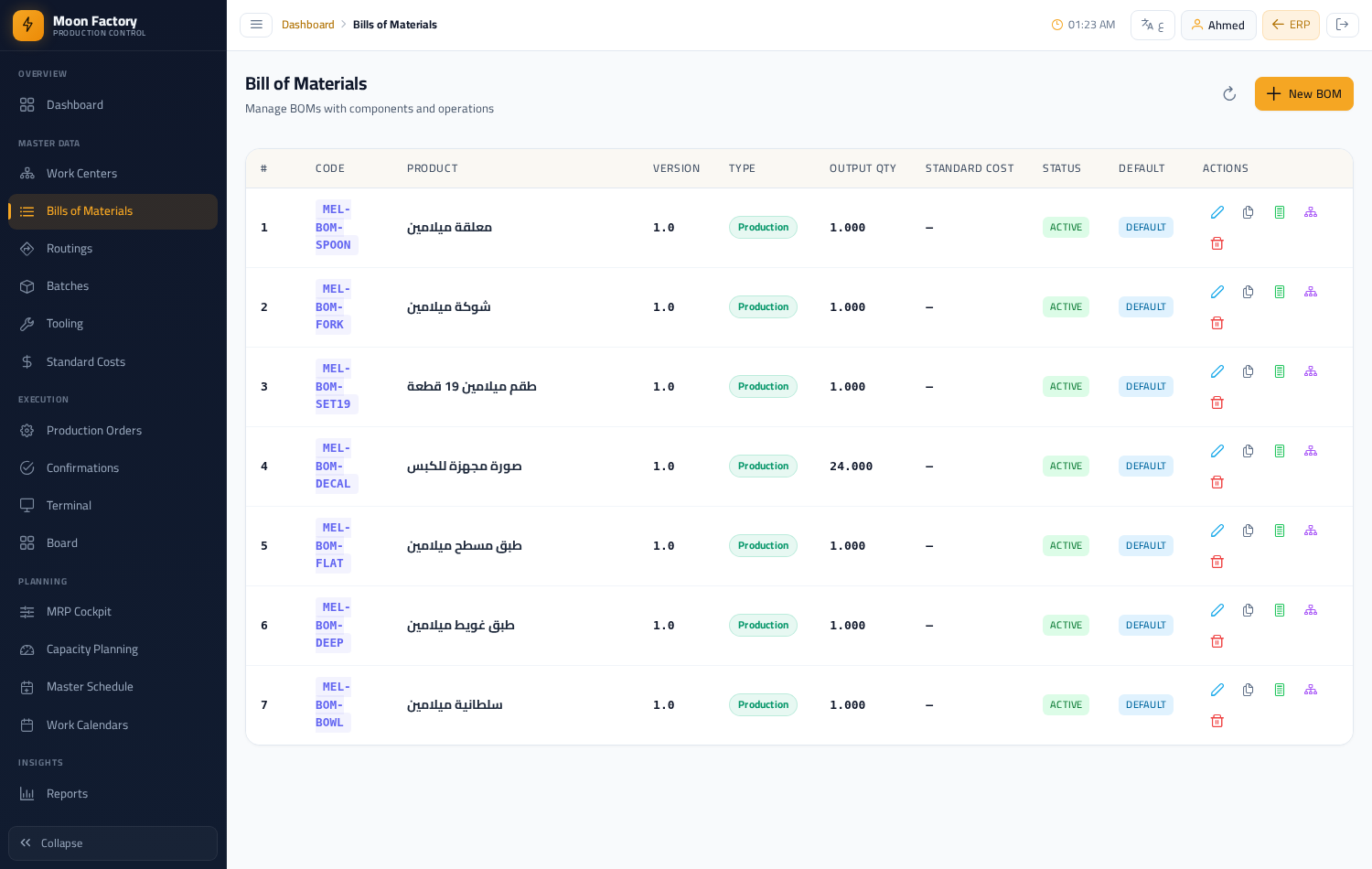The width and height of the screenshot is (1372, 869).
Task: Copy the MEL-BOM-FORK BOM using duplicate icon
Action: (1249, 292)
